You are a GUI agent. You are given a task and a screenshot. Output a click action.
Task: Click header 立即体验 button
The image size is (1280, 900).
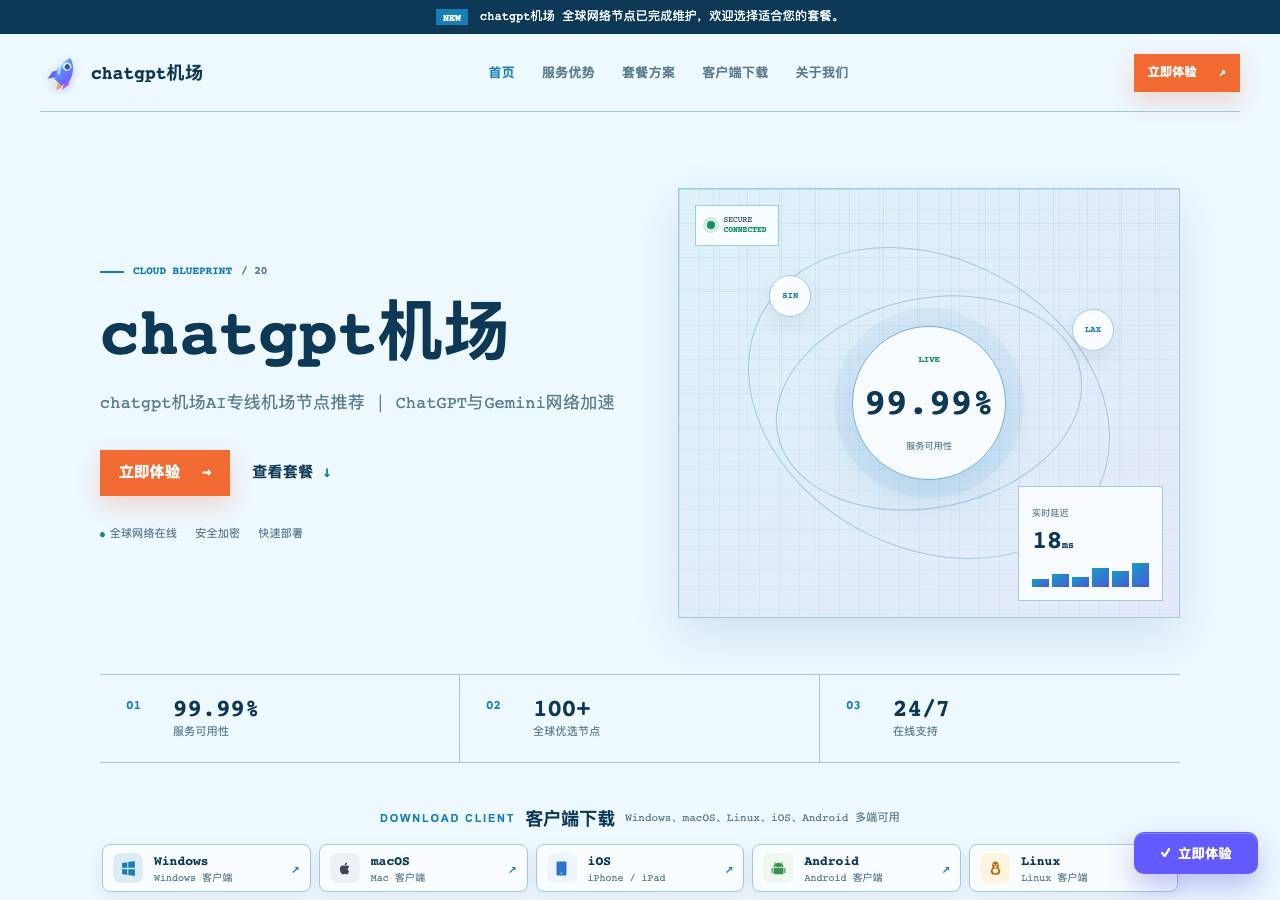1187,73
